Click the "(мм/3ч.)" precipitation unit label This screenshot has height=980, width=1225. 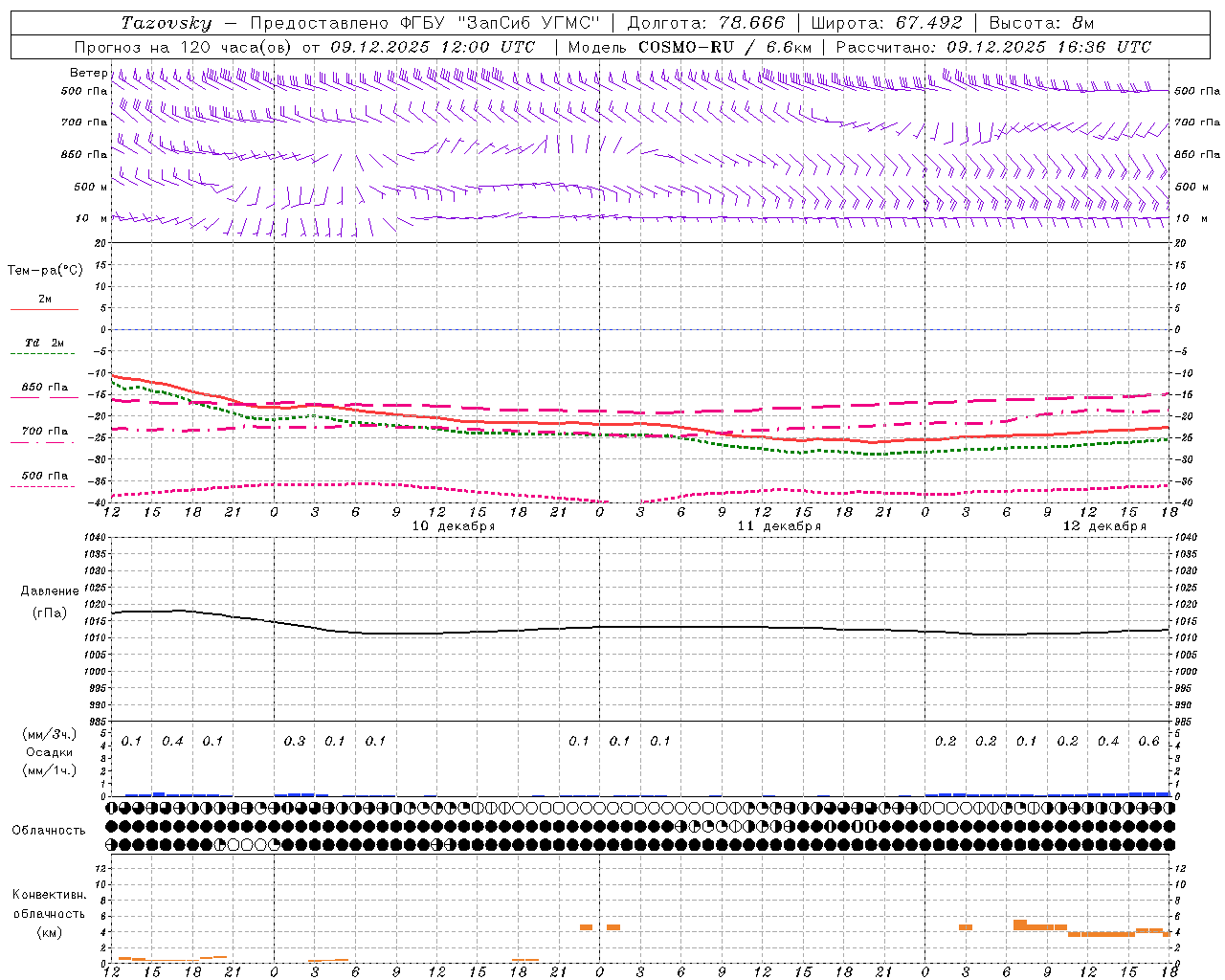click(49, 734)
